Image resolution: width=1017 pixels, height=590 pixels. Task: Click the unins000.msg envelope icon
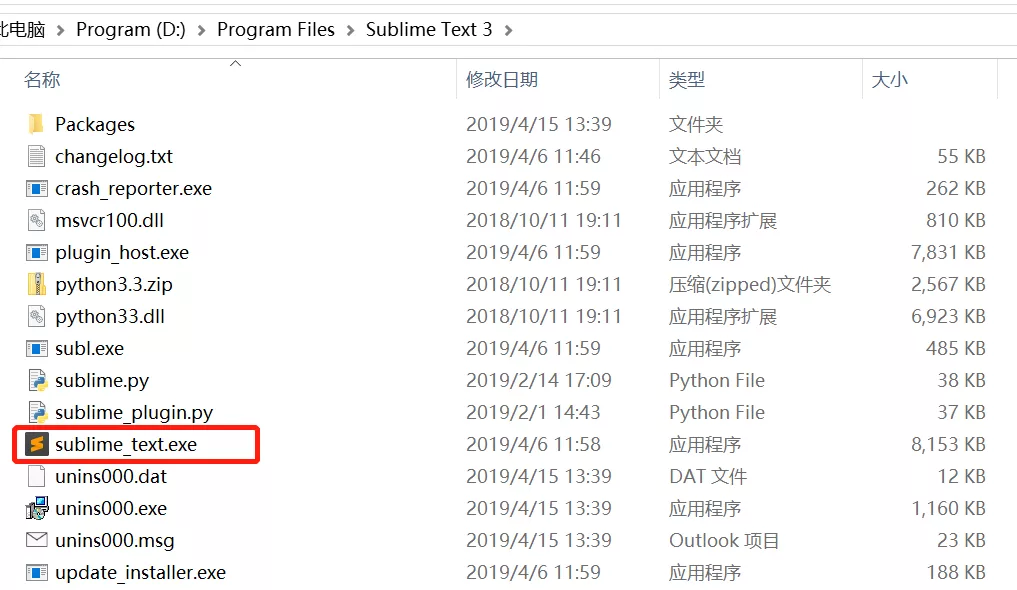36,540
